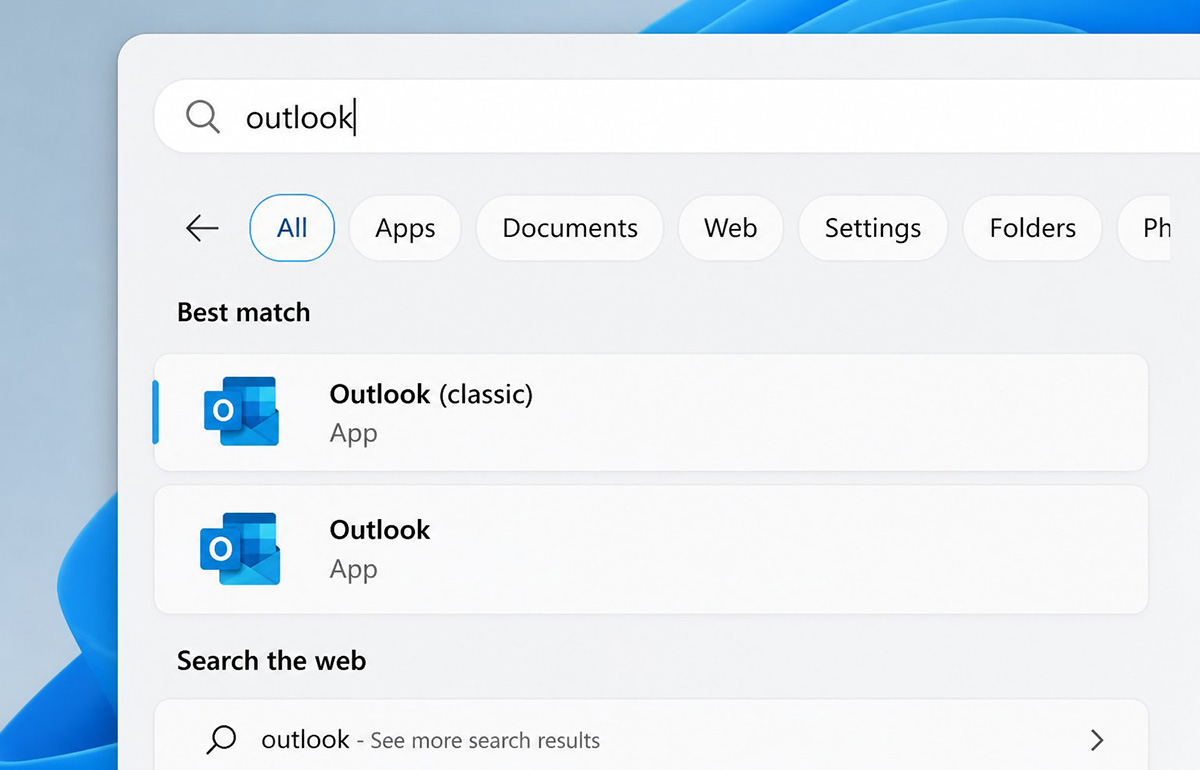Screen dimensions: 1200x770
Task: Click "App" label under Outlook (classic)
Action: [x=353, y=434]
